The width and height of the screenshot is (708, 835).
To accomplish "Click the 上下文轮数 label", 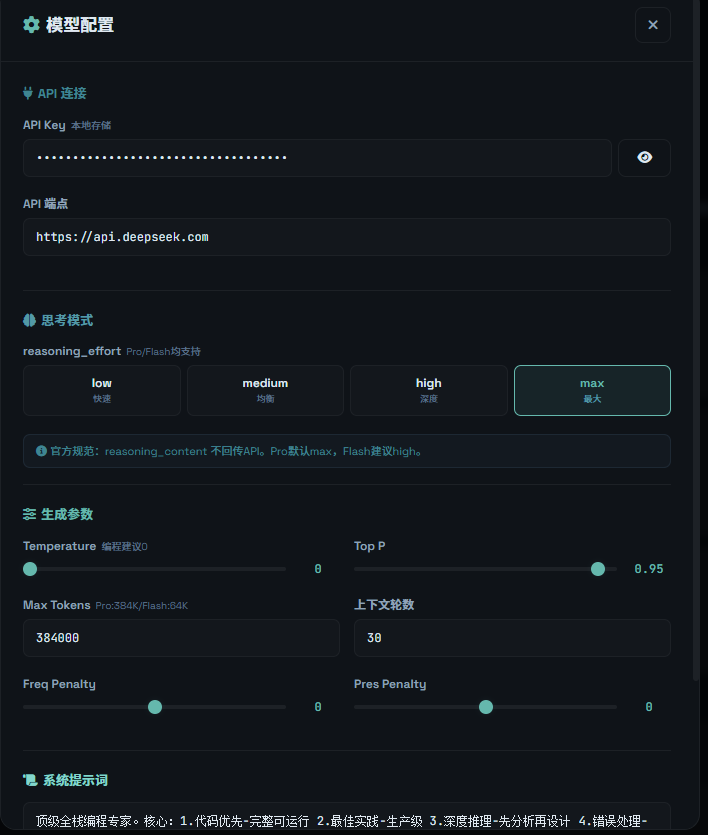I will 384,604.
